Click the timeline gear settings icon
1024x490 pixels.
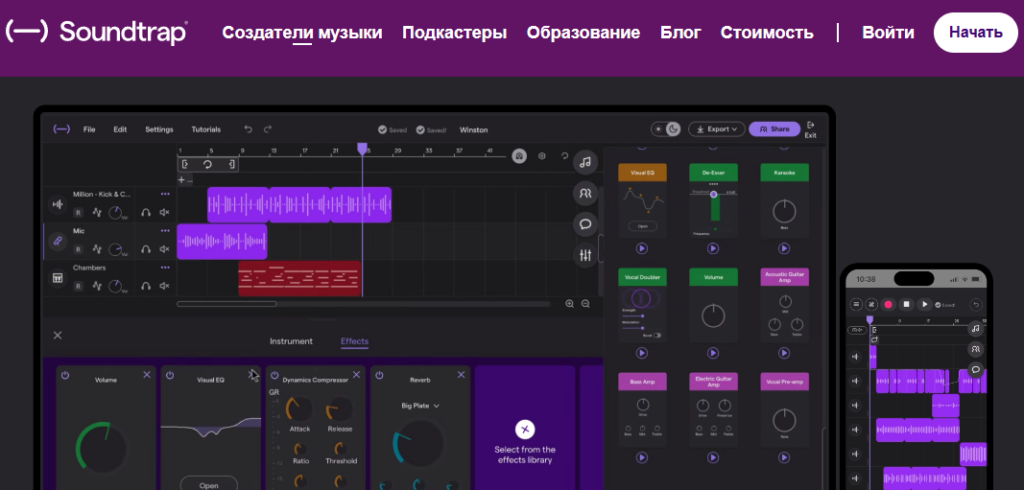tap(541, 156)
